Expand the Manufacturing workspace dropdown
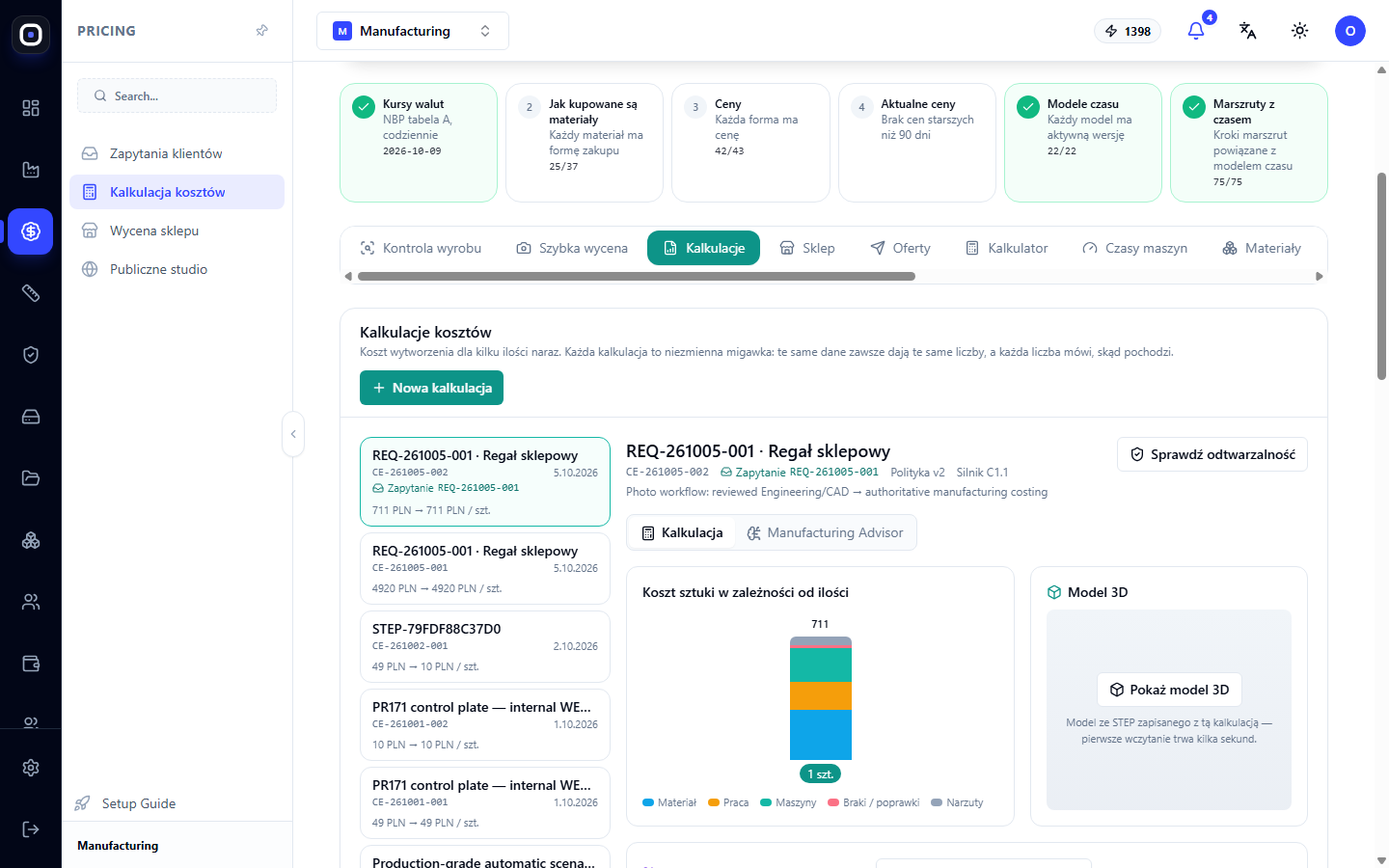 click(x=413, y=31)
